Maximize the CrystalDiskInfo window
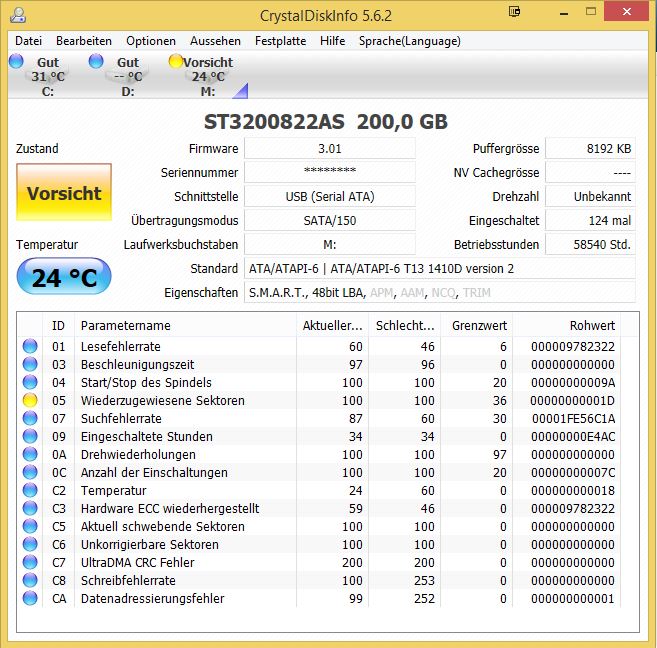The width and height of the screenshot is (657, 648). (x=591, y=12)
